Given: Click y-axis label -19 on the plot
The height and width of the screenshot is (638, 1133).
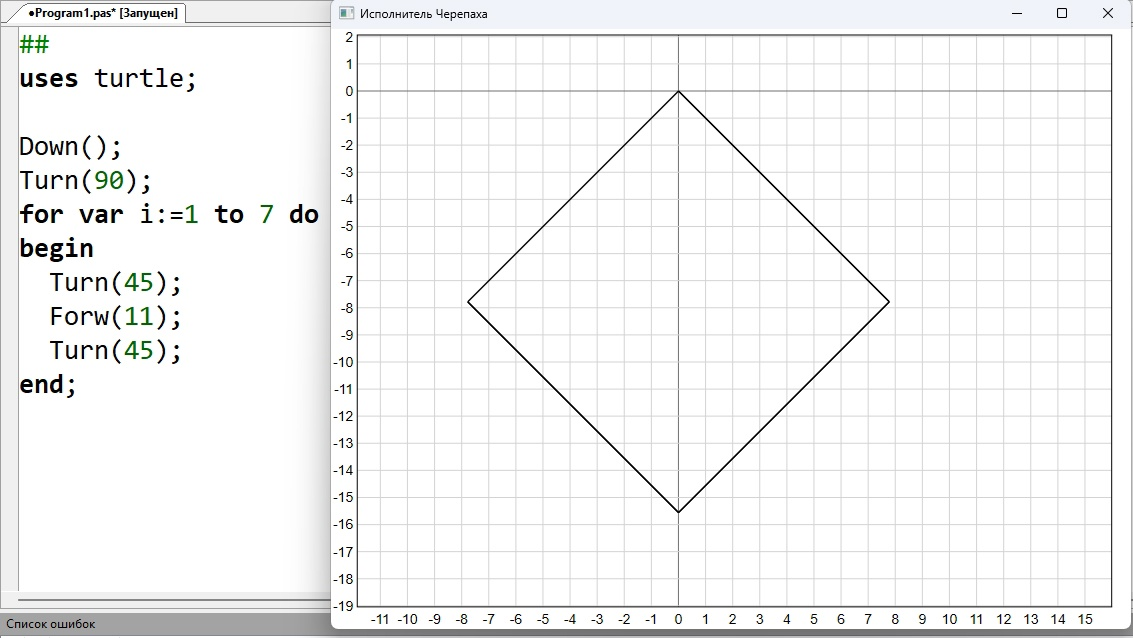Looking at the screenshot, I should [344, 605].
